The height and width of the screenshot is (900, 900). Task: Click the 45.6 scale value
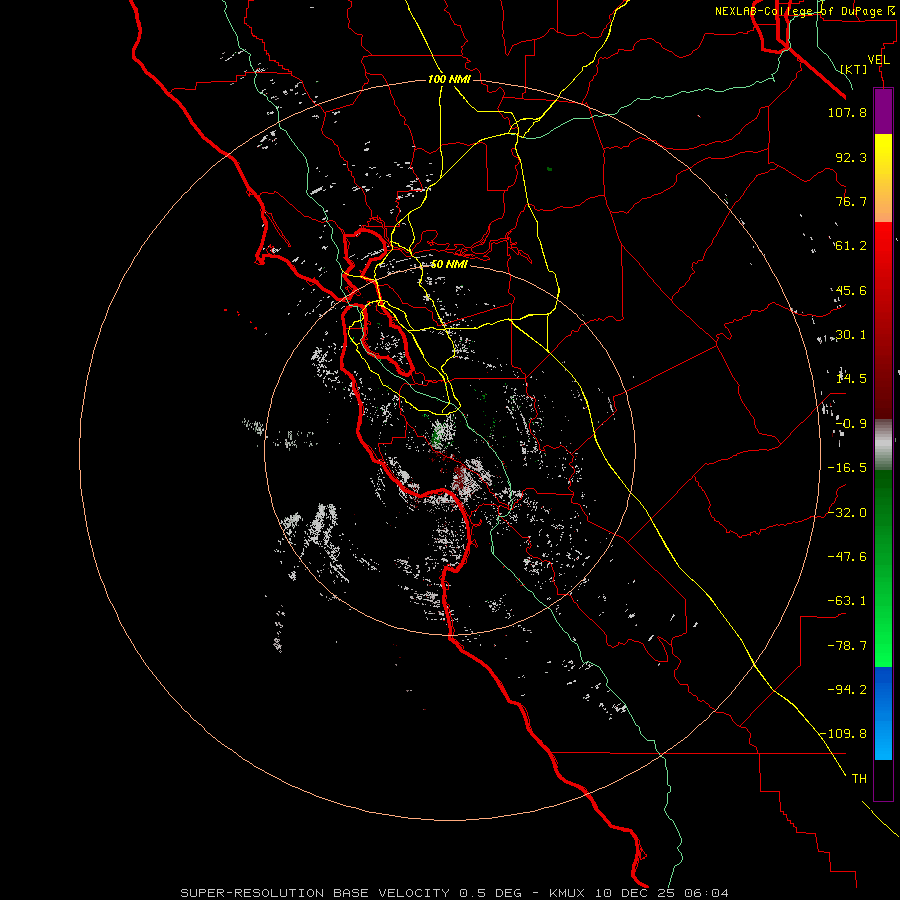click(x=851, y=290)
